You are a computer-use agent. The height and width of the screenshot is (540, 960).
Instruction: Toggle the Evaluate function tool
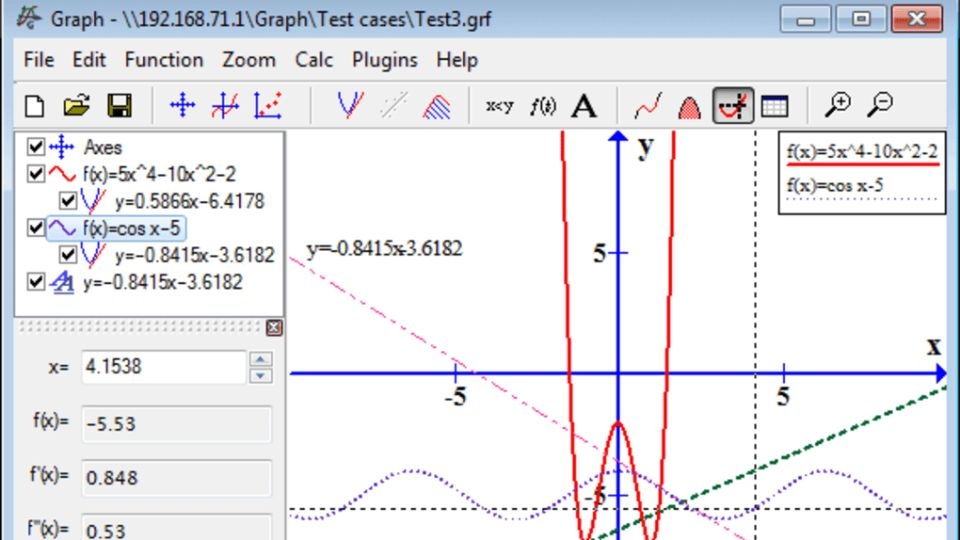(733, 106)
